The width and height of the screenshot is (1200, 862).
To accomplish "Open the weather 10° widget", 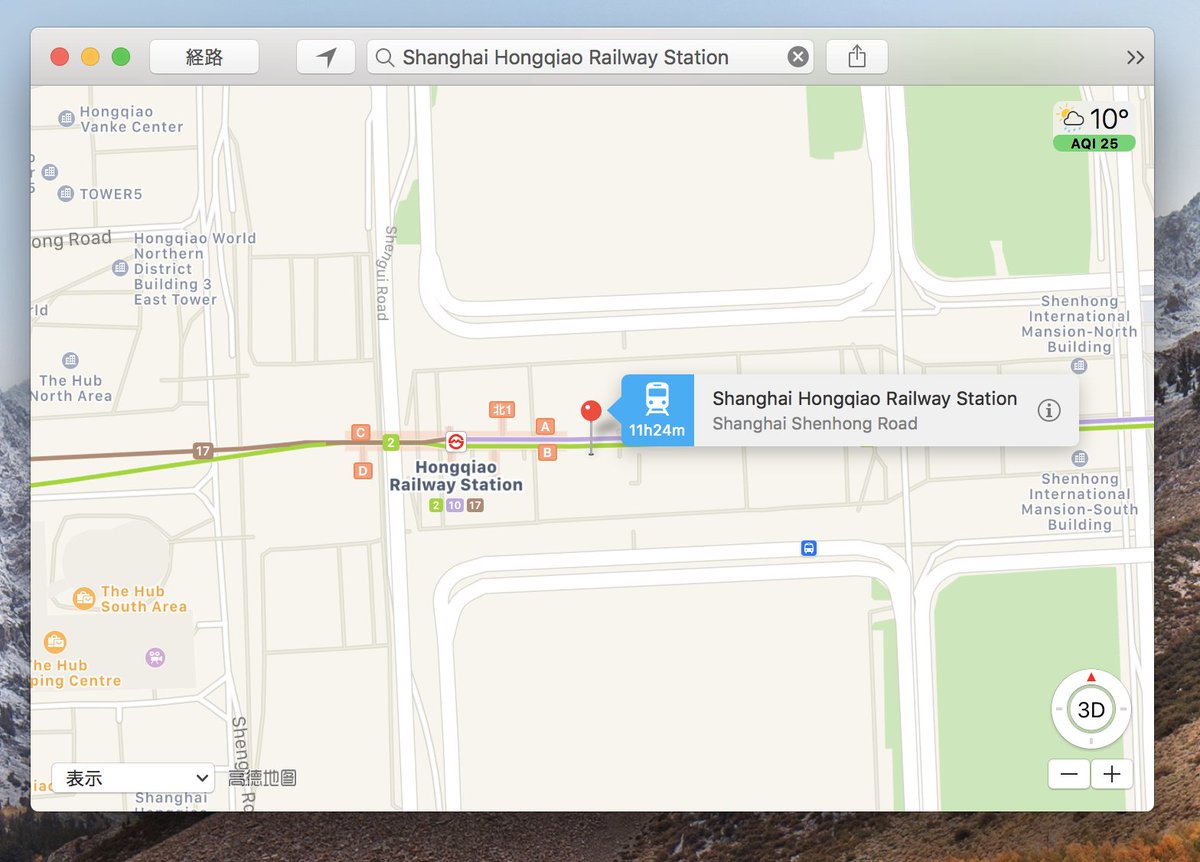I will 1094,118.
